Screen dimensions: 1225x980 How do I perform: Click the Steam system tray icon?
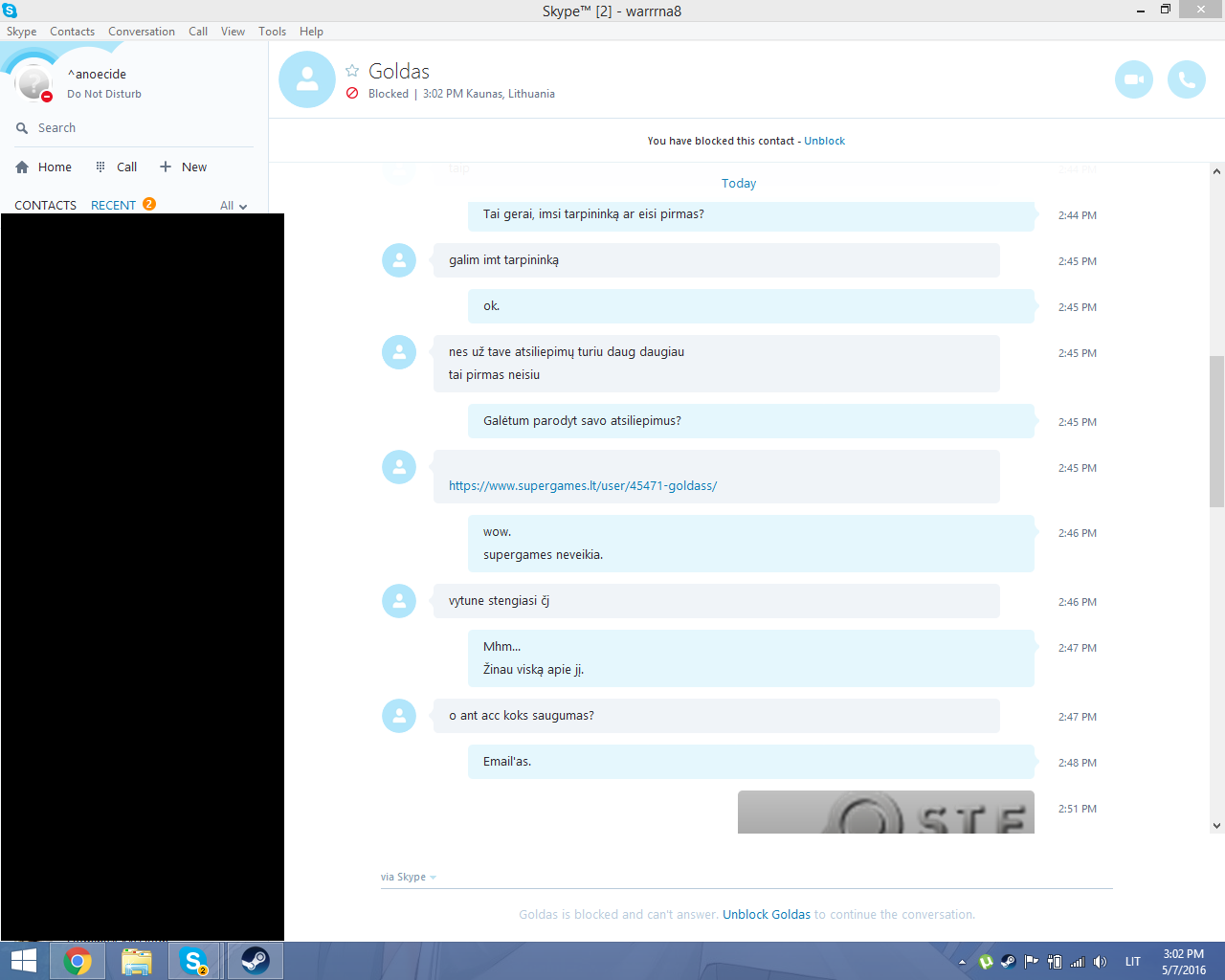point(1009,962)
